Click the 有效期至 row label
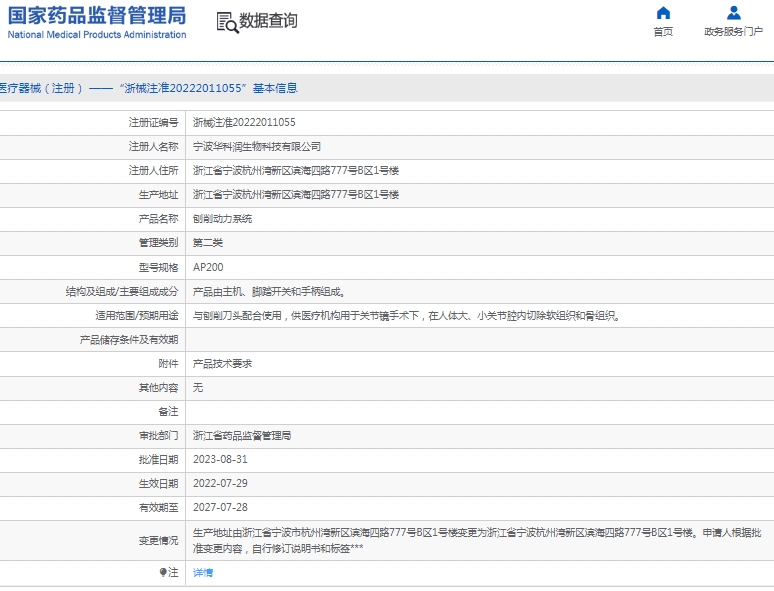The width and height of the screenshot is (774, 591). tap(158, 508)
